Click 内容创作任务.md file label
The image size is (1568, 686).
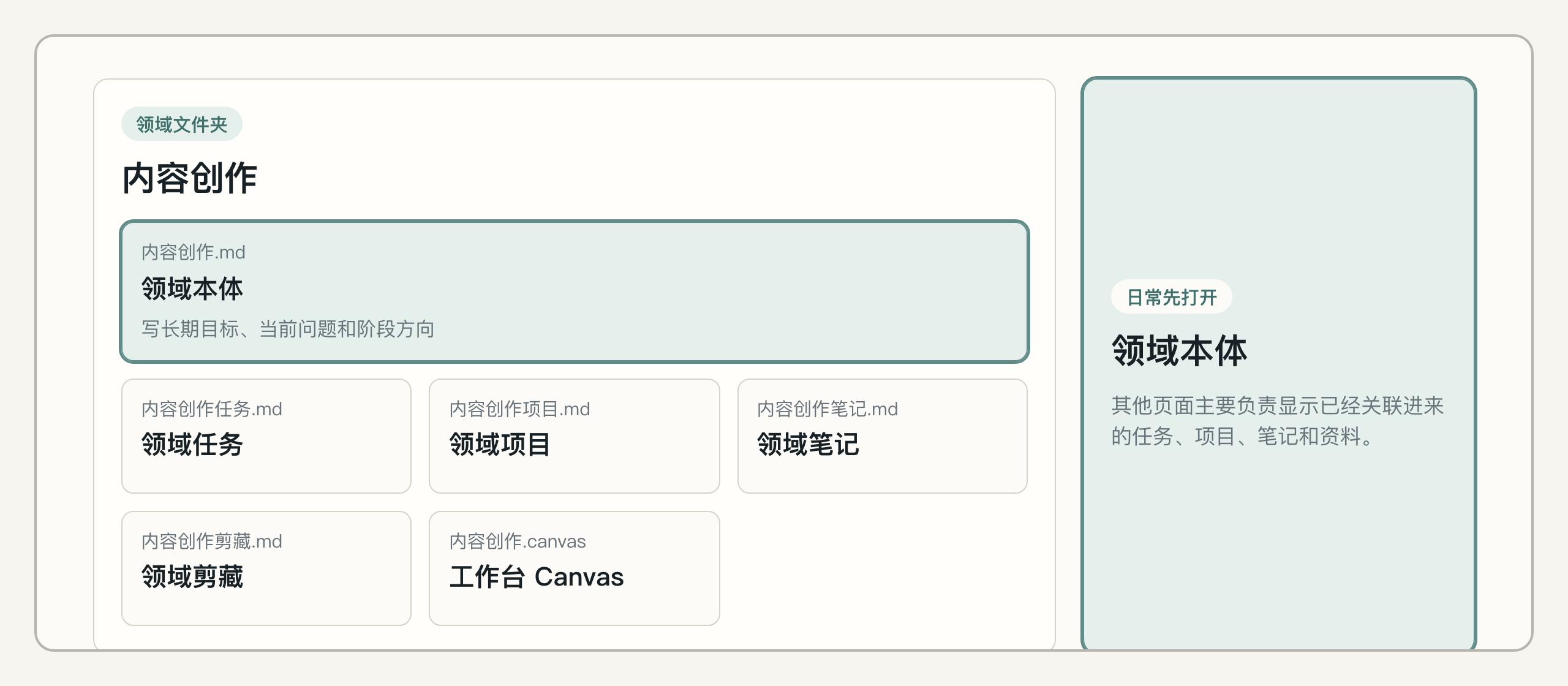212,409
